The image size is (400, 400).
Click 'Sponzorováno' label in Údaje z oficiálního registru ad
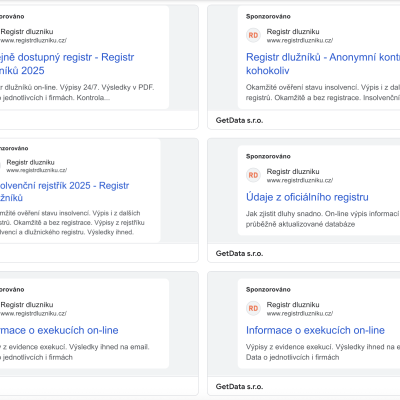pos(268,156)
